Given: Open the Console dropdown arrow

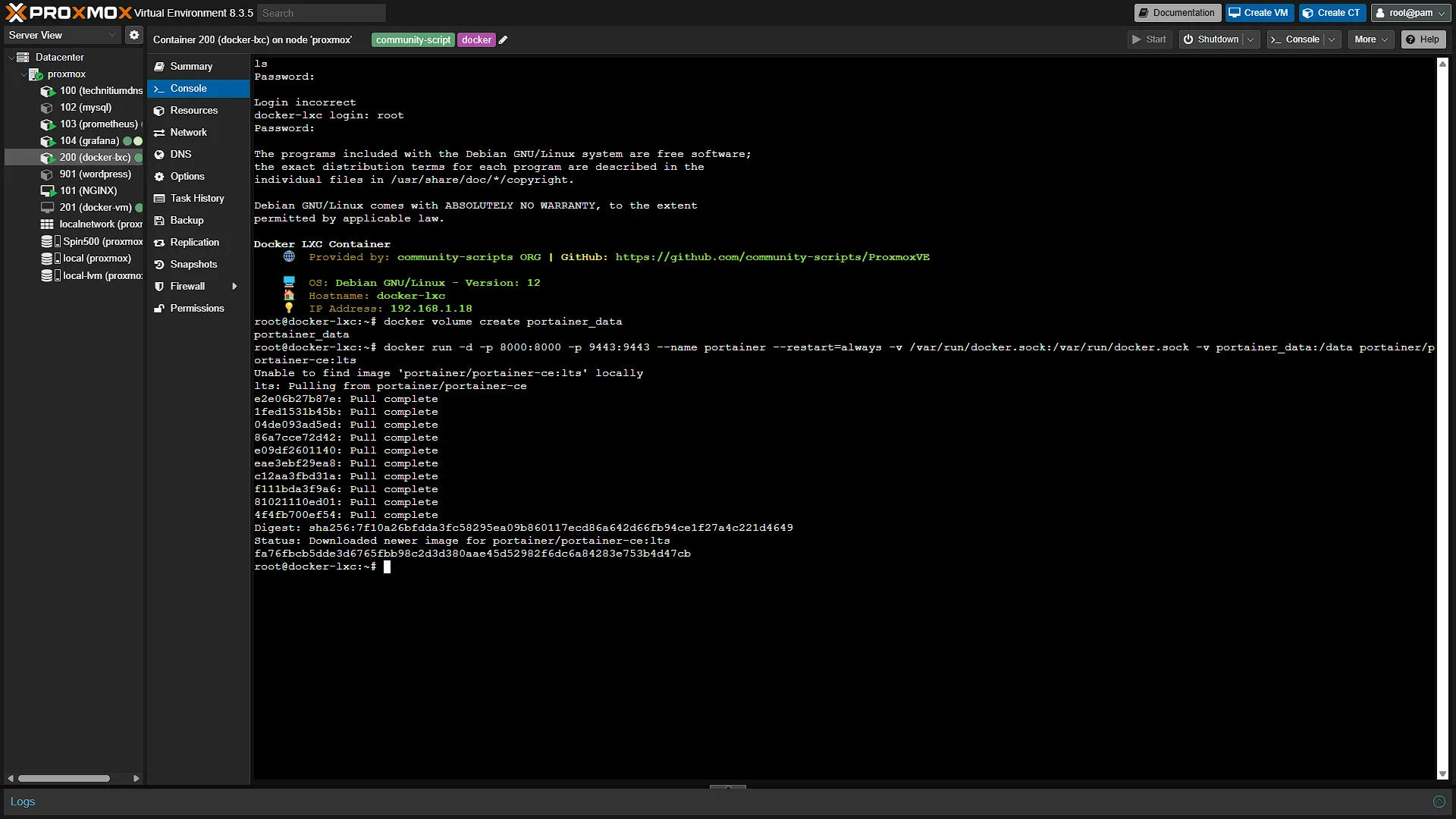Looking at the screenshot, I should 1332,39.
